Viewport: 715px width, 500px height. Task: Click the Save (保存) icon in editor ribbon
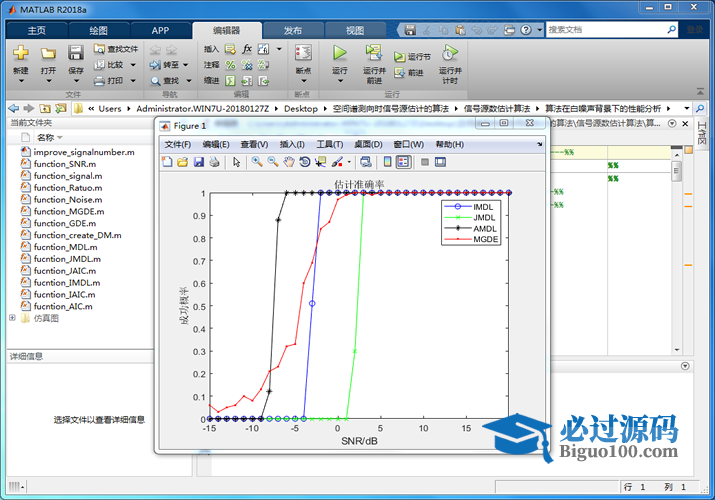tap(76, 54)
